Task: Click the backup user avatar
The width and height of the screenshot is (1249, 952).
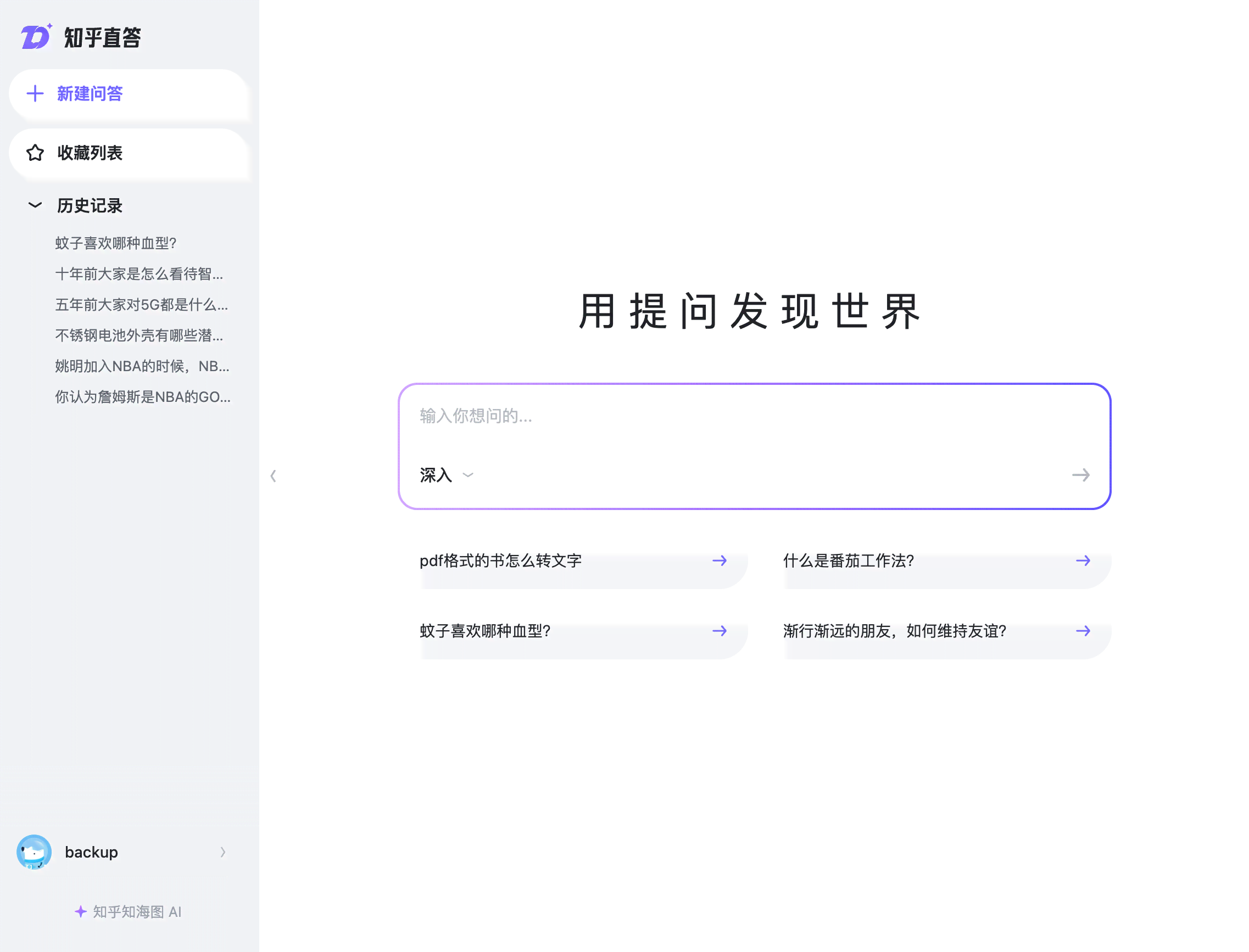Action: pyautogui.click(x=34, y=852)
